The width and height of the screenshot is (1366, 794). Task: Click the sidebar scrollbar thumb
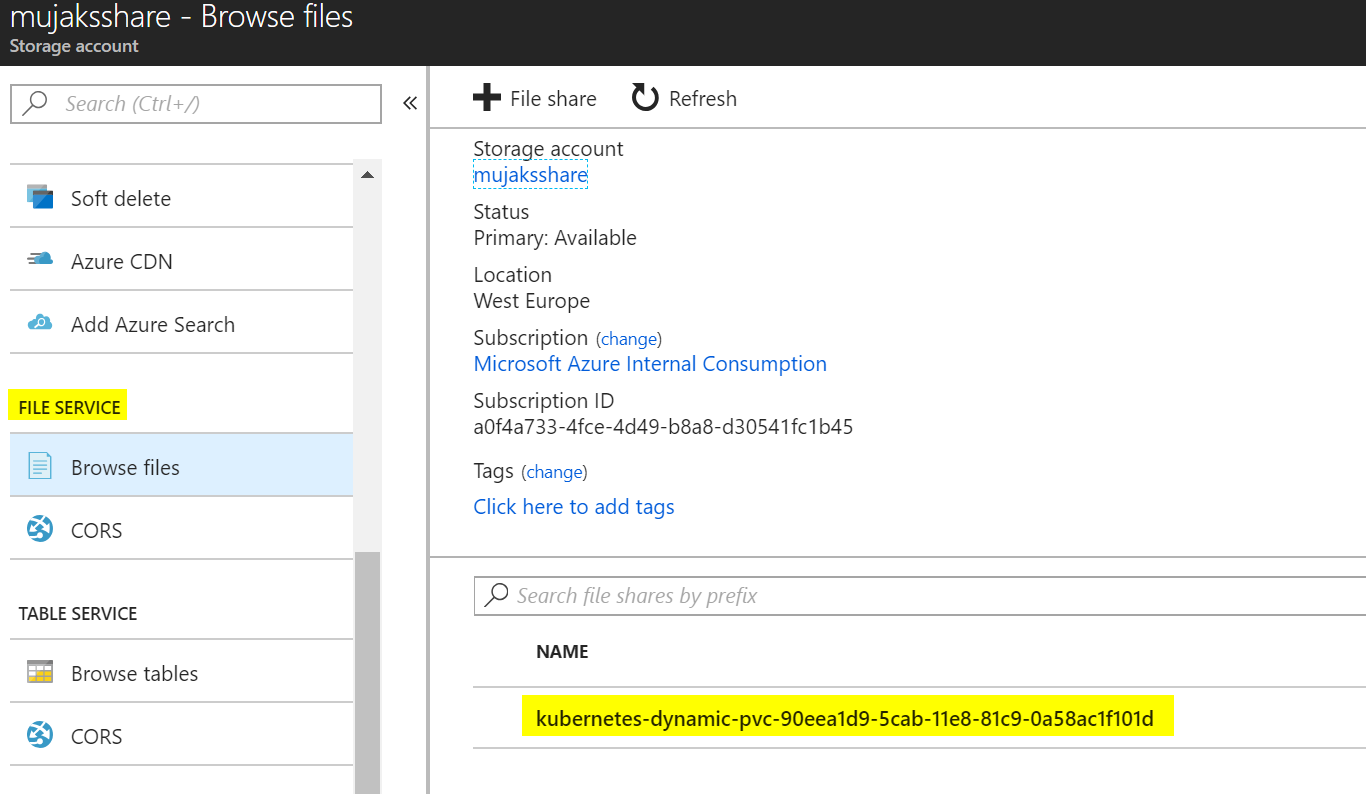tap(367, 672)
